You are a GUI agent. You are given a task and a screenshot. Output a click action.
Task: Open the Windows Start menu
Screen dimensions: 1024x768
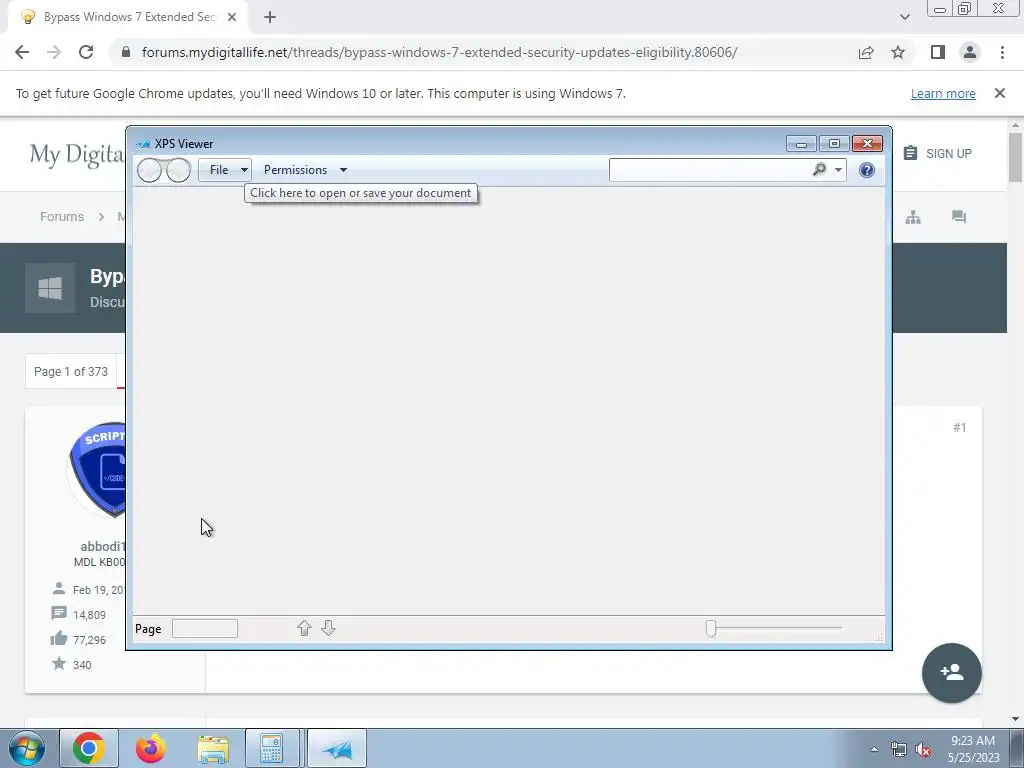click(x=27, y=748)
